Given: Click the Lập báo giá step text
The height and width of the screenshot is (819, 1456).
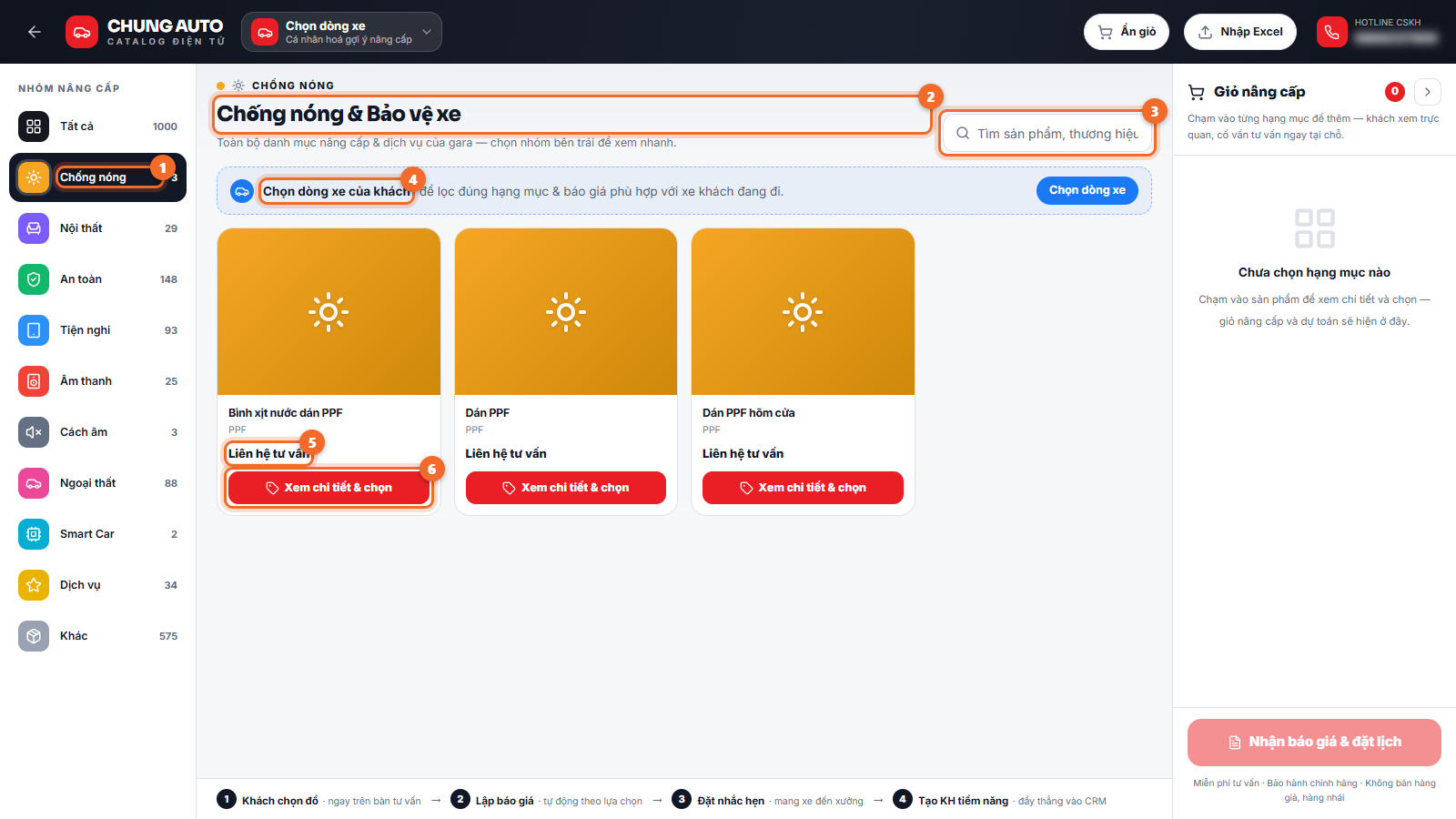Looking at the screenshot, I should tap(505, 801).
